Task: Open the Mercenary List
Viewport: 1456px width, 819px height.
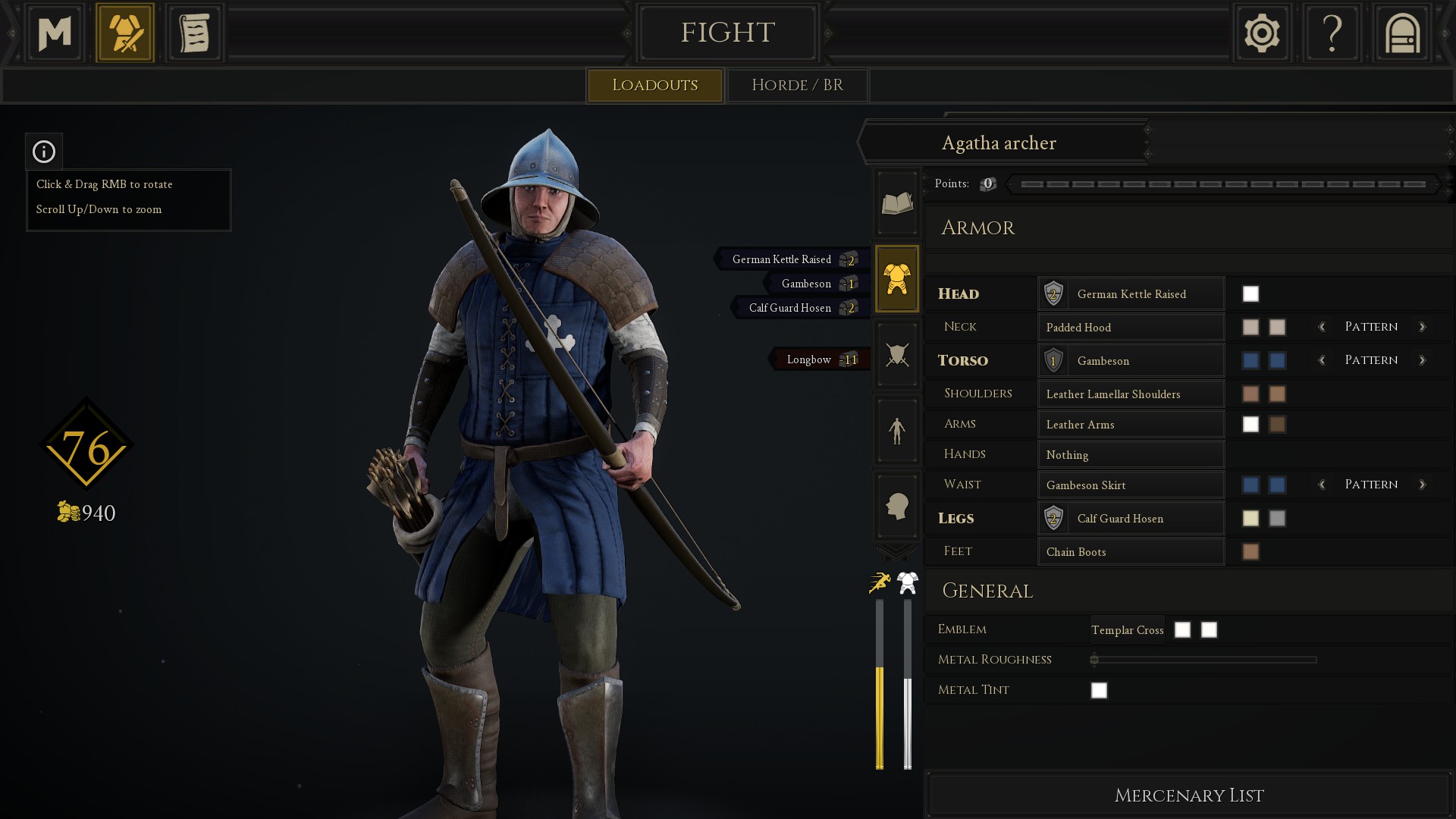Action: click(1188, 795)
